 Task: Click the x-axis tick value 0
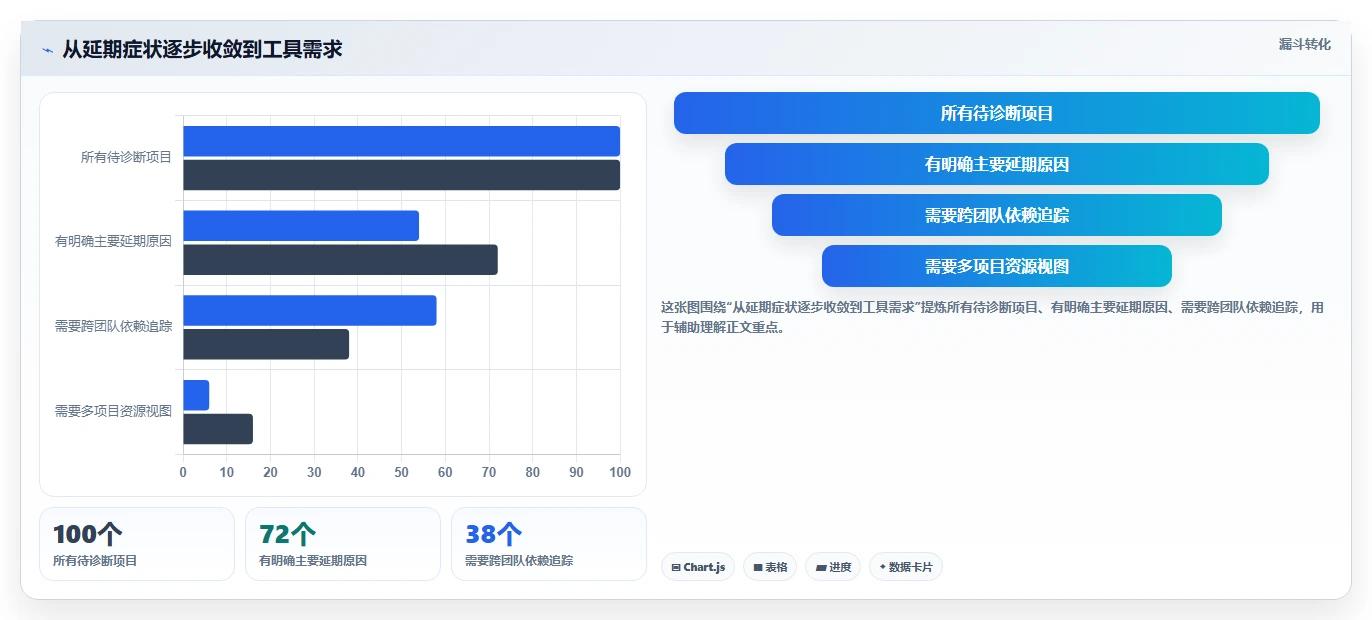183,472
